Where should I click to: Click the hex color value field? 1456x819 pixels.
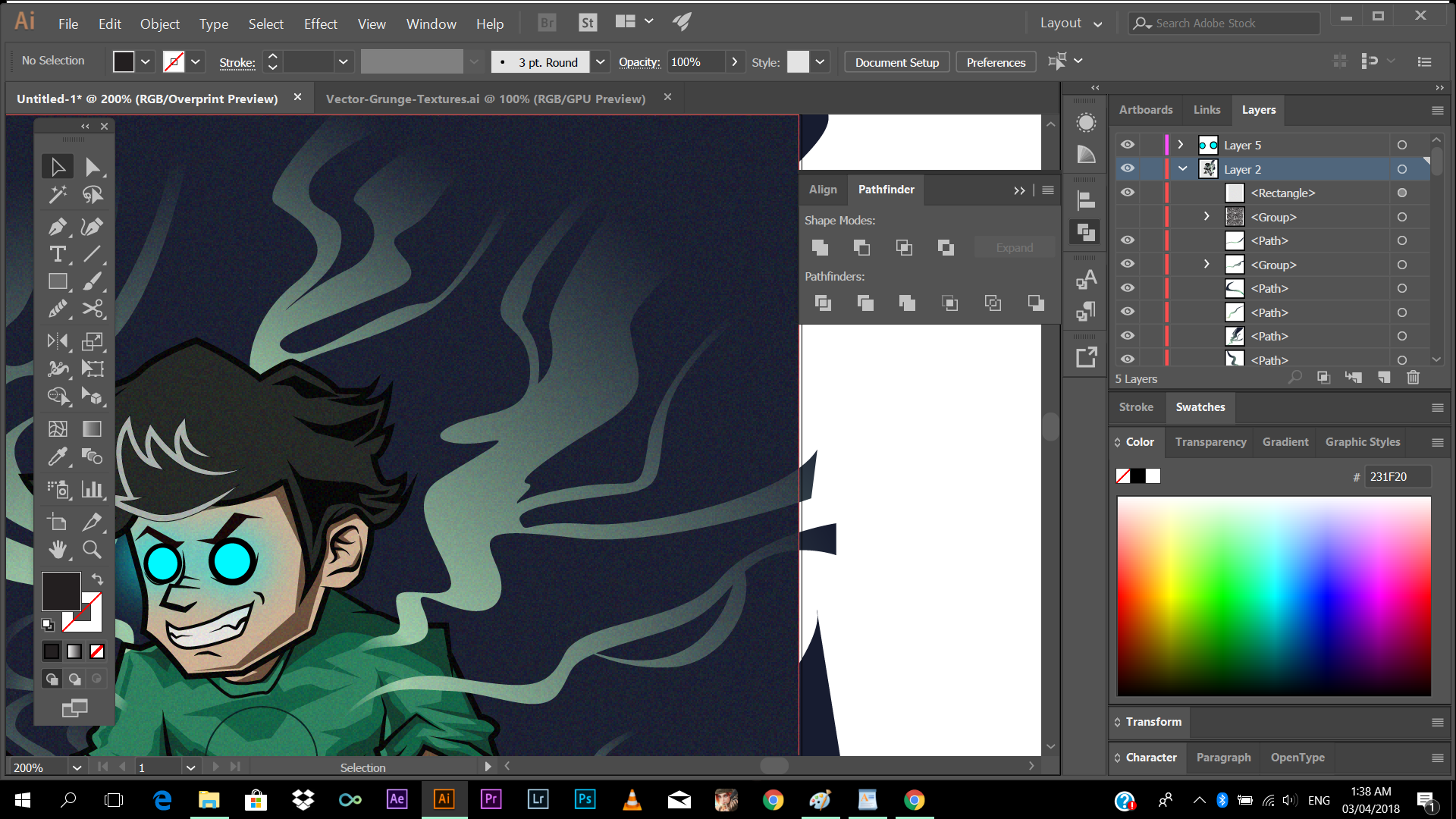click(1398, 476)
